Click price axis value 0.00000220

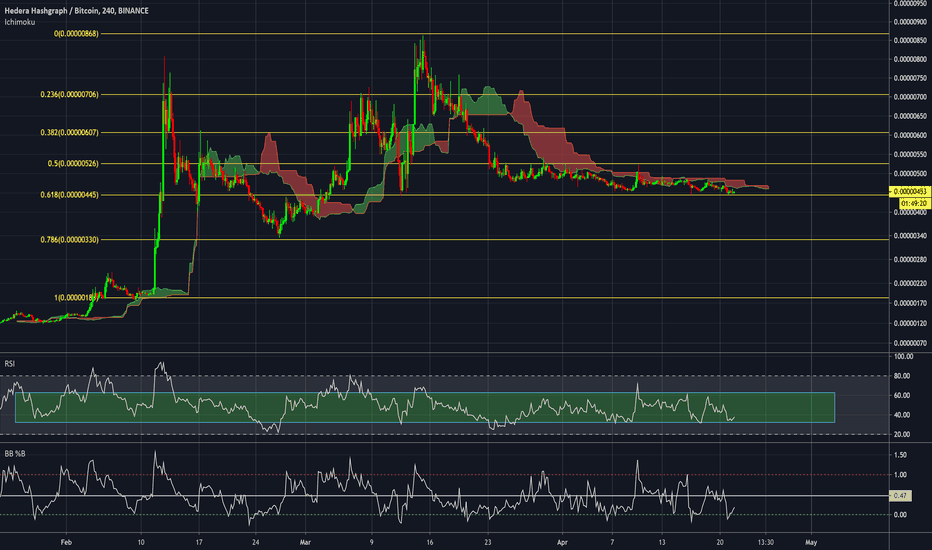(x=909, y=284)
